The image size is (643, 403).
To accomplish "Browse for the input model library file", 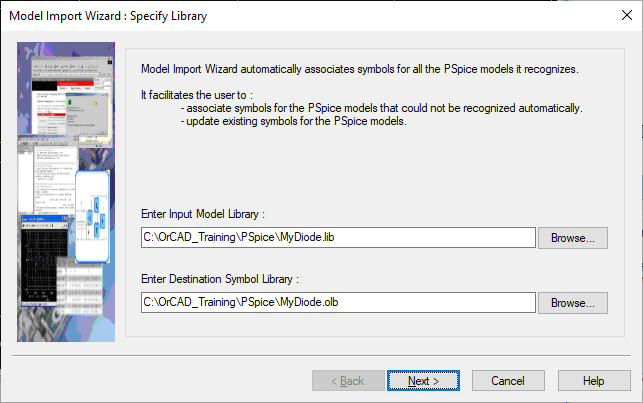I will tap(572, 238).
